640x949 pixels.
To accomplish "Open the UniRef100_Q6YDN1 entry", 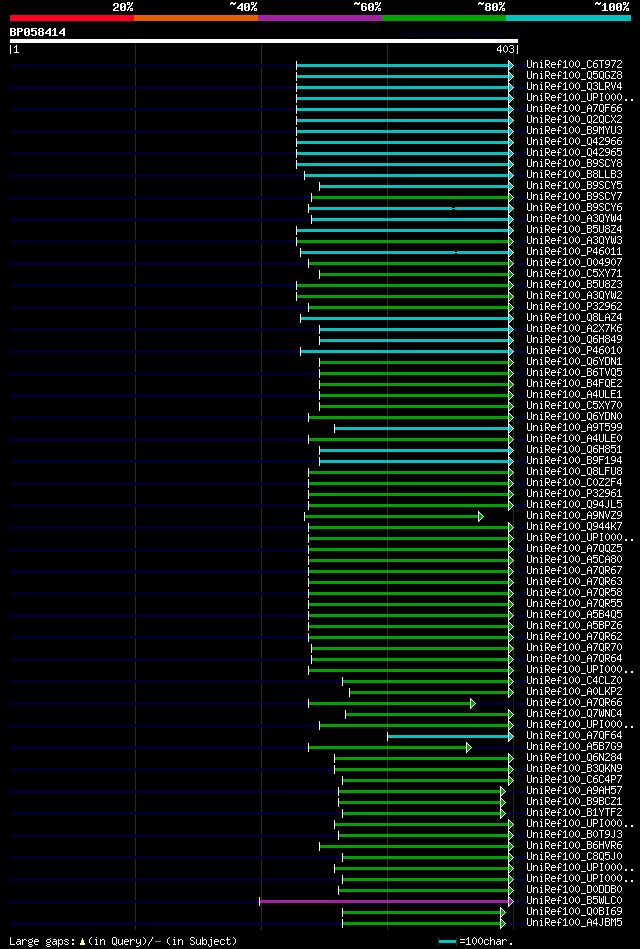I will point(574,362).
